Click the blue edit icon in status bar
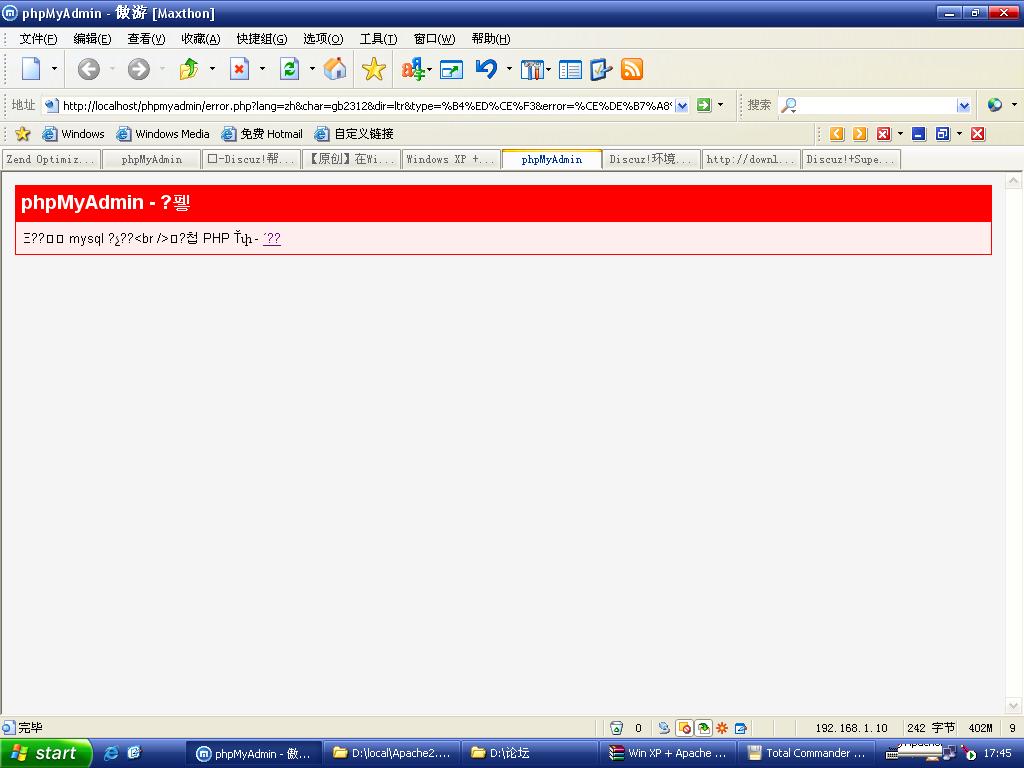The image size is (1024, 768). [741, 728]
